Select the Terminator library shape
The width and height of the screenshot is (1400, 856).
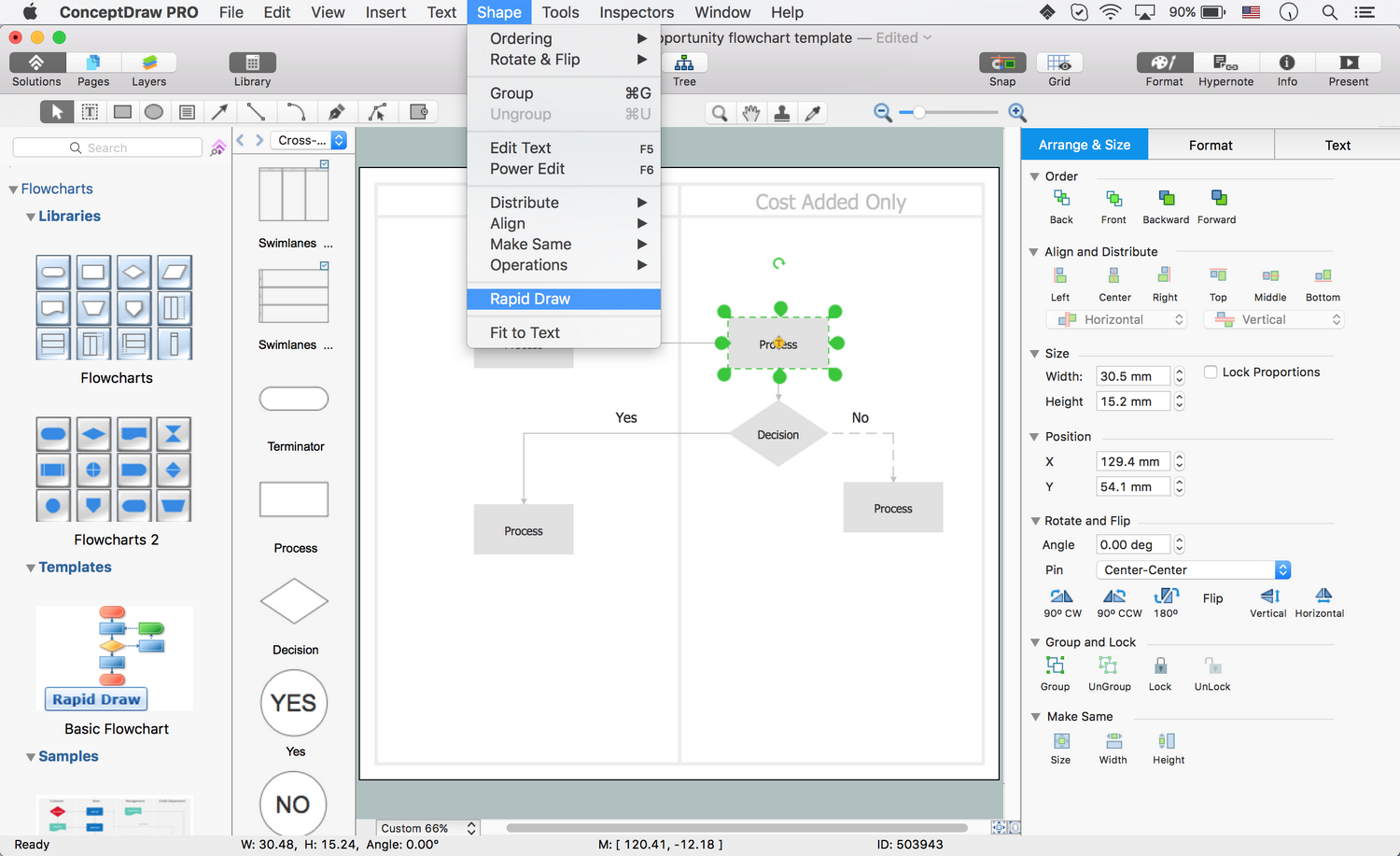tap(294, 399)
